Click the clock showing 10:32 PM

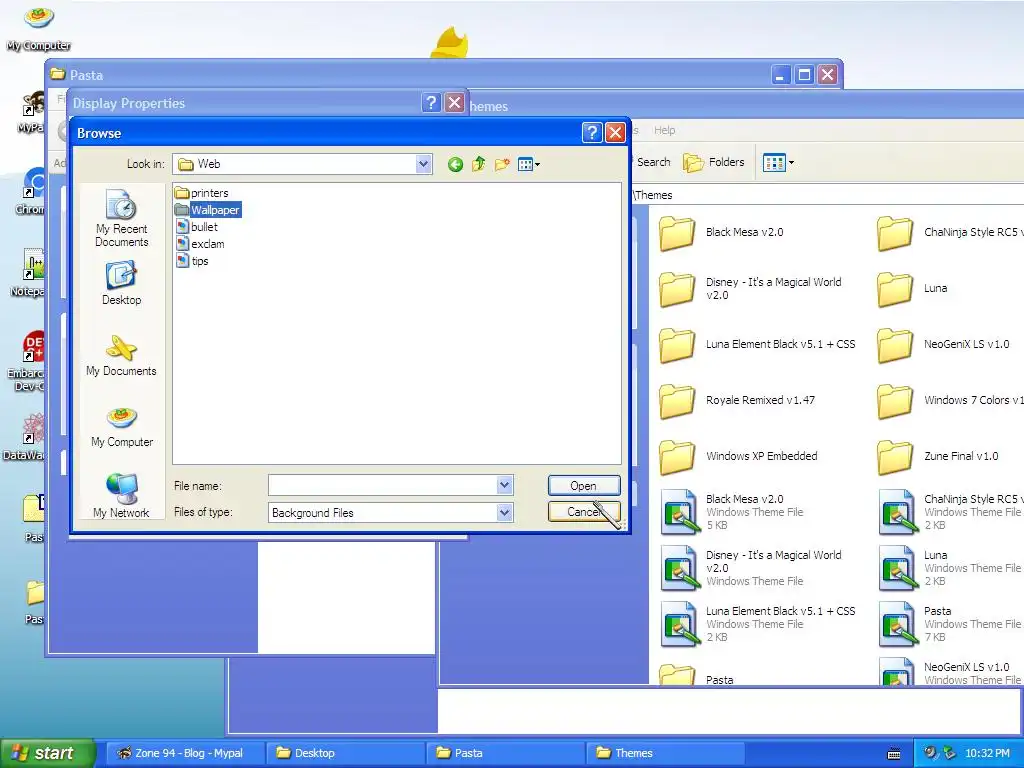point(987,753)
